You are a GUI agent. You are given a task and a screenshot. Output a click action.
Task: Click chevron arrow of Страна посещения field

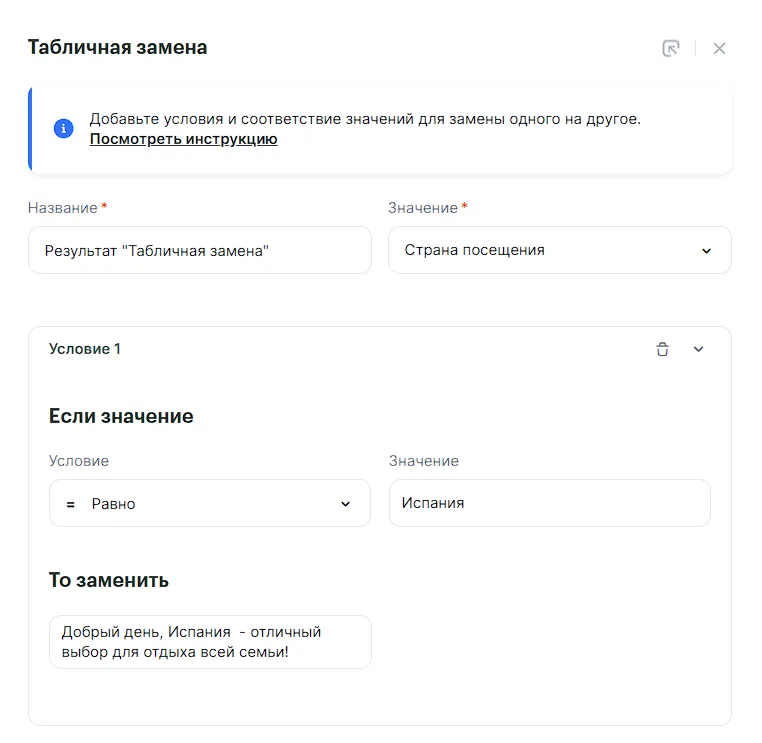coord(706,251)
